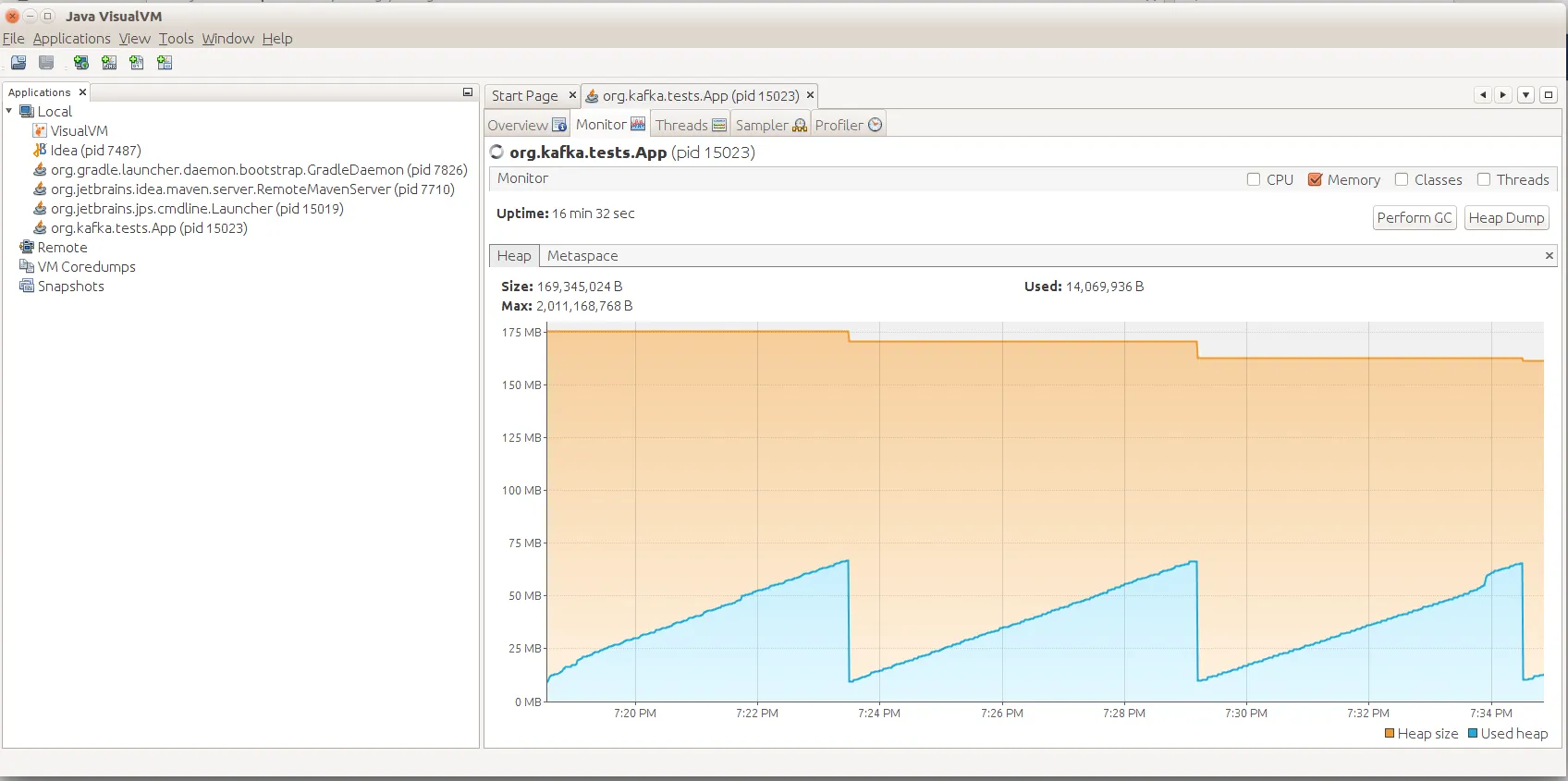Maximize the document window area
Viewport: 1568px width, 781px height.
[x=1549, y=95]
